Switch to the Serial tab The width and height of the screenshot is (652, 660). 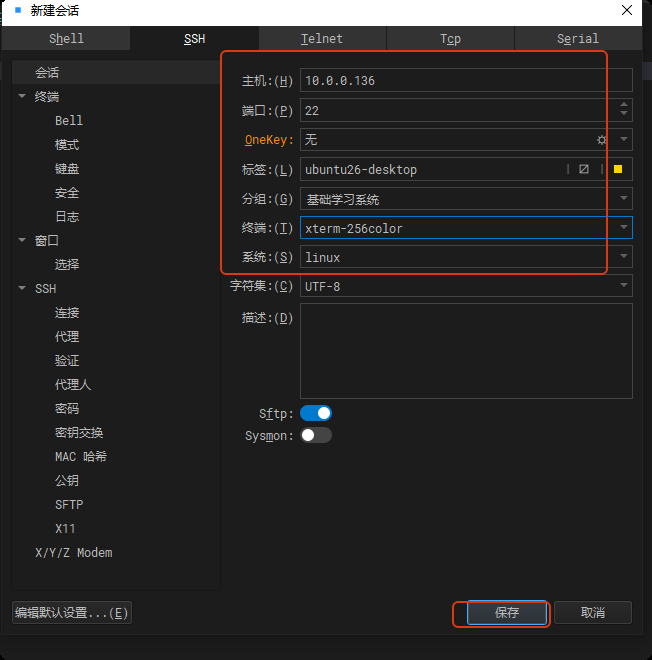(578, 38)
